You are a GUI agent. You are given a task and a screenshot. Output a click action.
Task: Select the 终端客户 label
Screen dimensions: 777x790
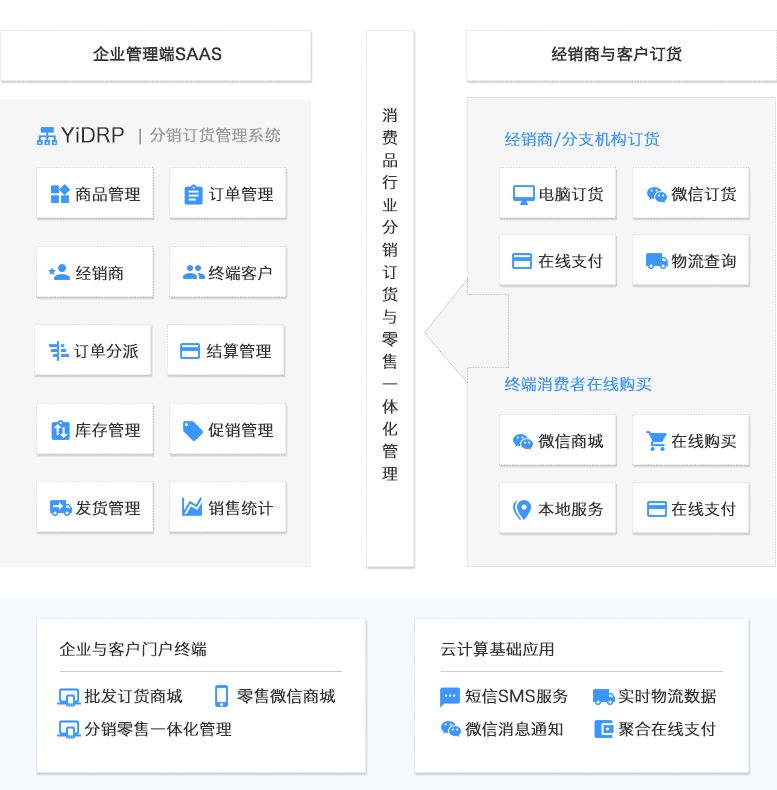[240, 273]
